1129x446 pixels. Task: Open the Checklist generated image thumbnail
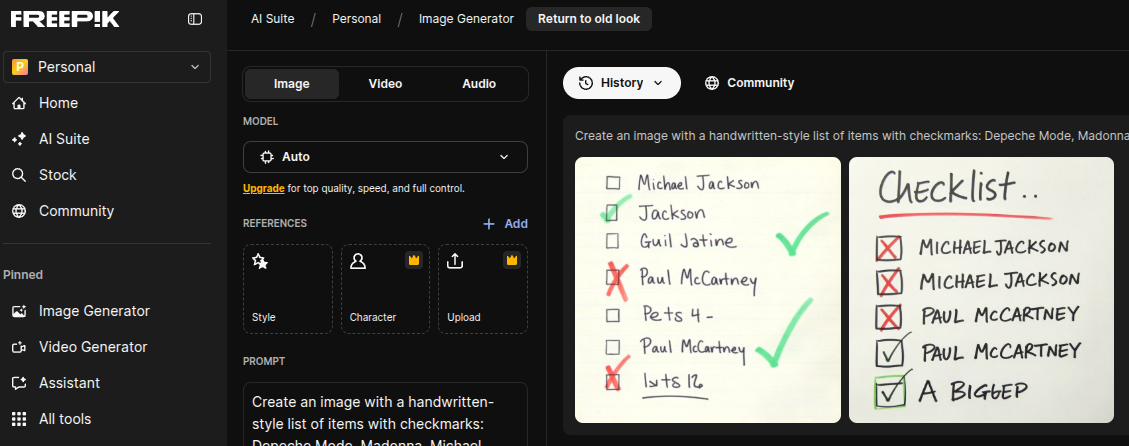coord(981,290)
